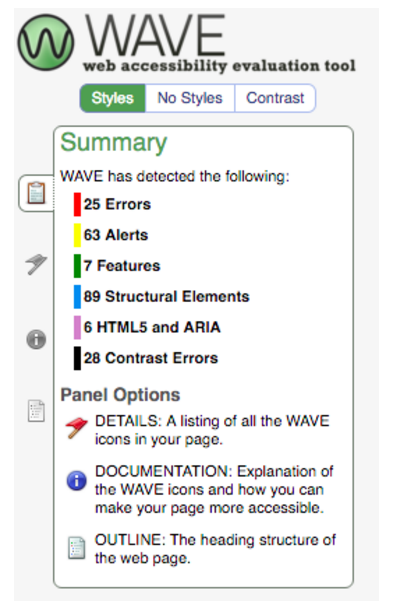The width and height of the screenshot is (395, 616).
Task: Click the WAVE green logo icon
Action: (x=46, y=42)
